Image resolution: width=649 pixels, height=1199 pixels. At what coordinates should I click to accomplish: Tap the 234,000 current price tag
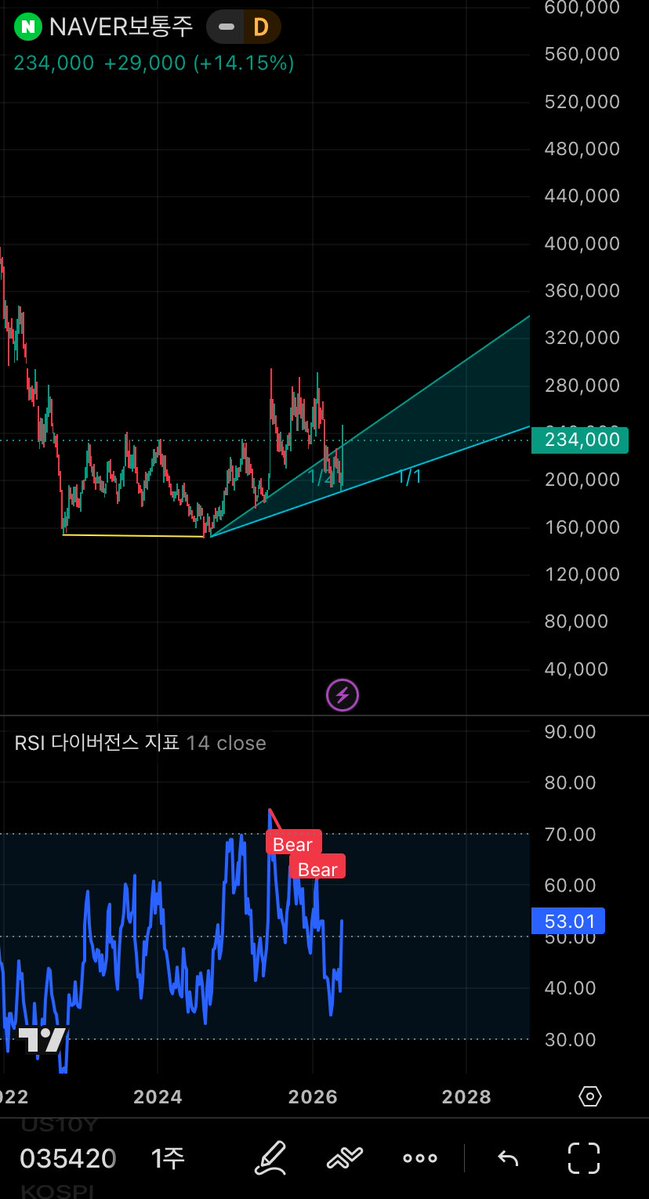(580, 440)
